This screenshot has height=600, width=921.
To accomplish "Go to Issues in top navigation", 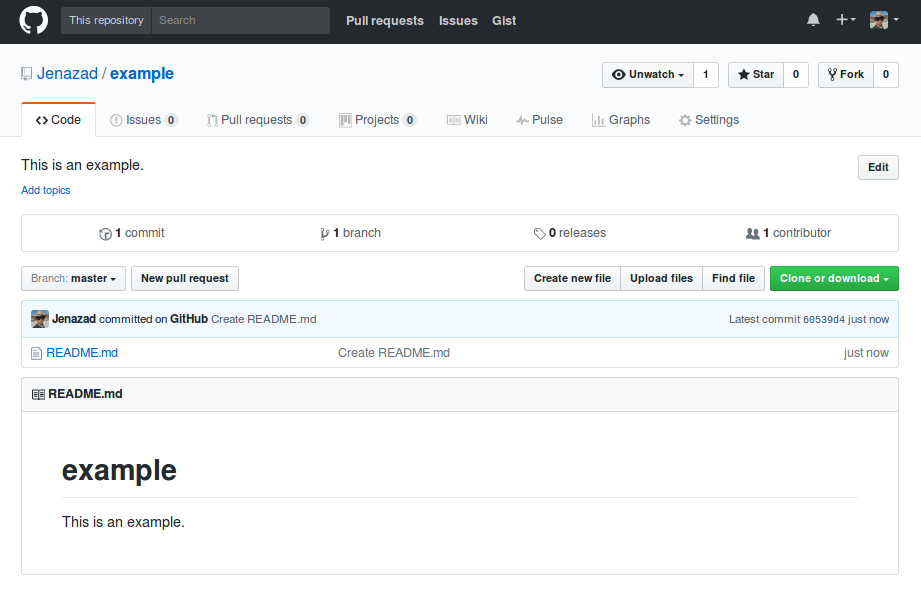I will tap(458, 21).
